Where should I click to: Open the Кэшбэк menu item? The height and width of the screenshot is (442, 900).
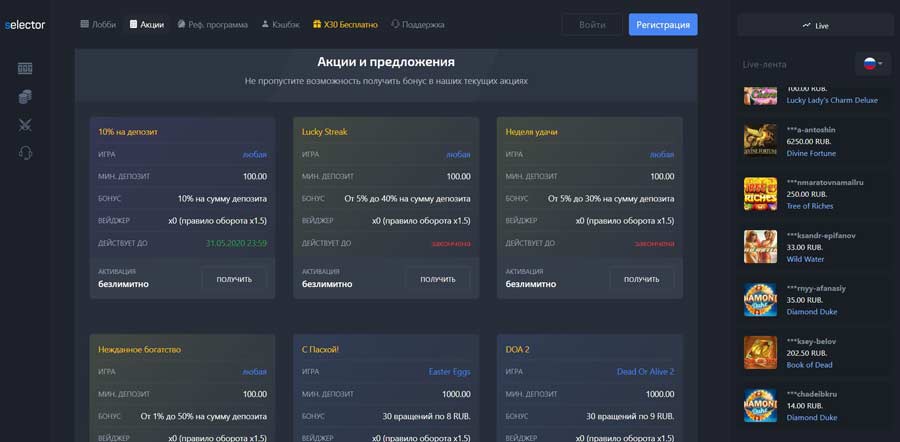point(279,24)
